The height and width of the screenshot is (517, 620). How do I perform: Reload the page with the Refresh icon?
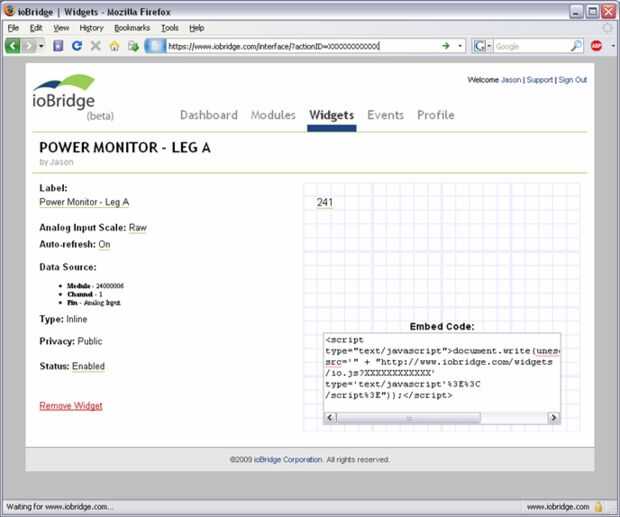click(77, 46)
